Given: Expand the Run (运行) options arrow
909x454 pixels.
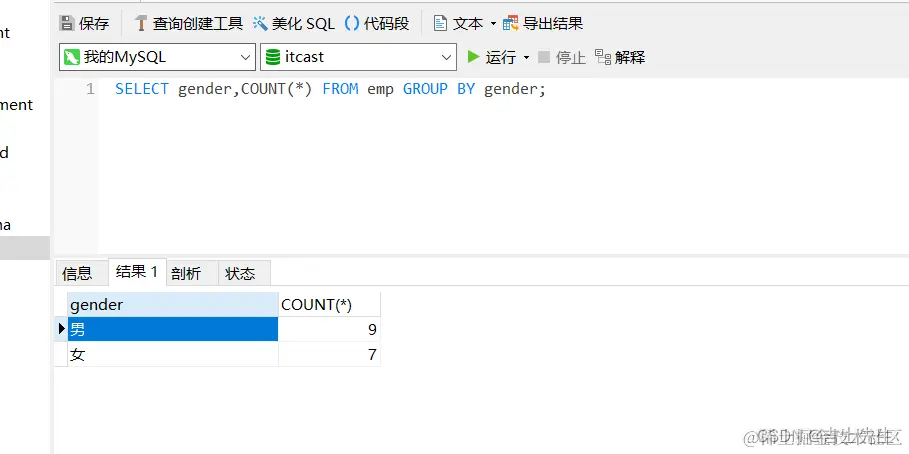Looking at the screenshot, I should pyautogui.click(x=526, y=57).
